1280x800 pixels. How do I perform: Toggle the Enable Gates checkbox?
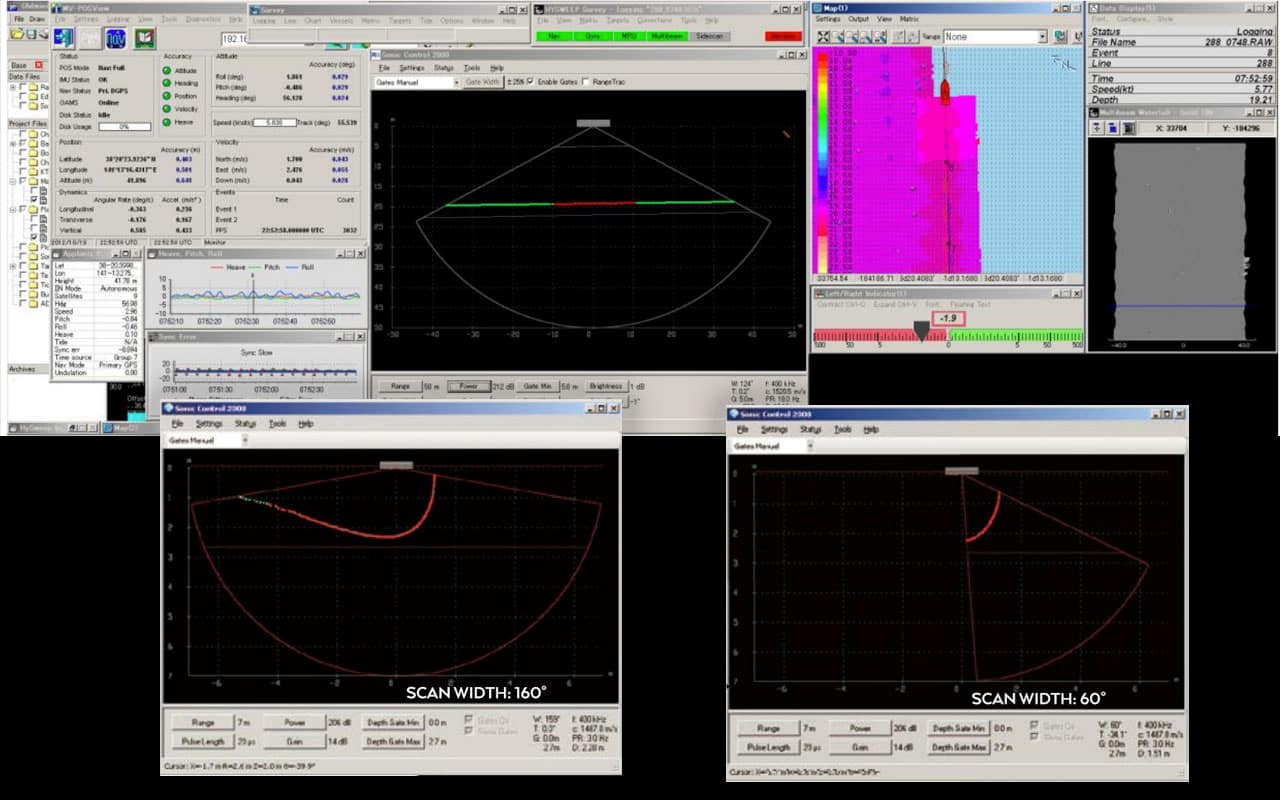(x=531, y=82)
